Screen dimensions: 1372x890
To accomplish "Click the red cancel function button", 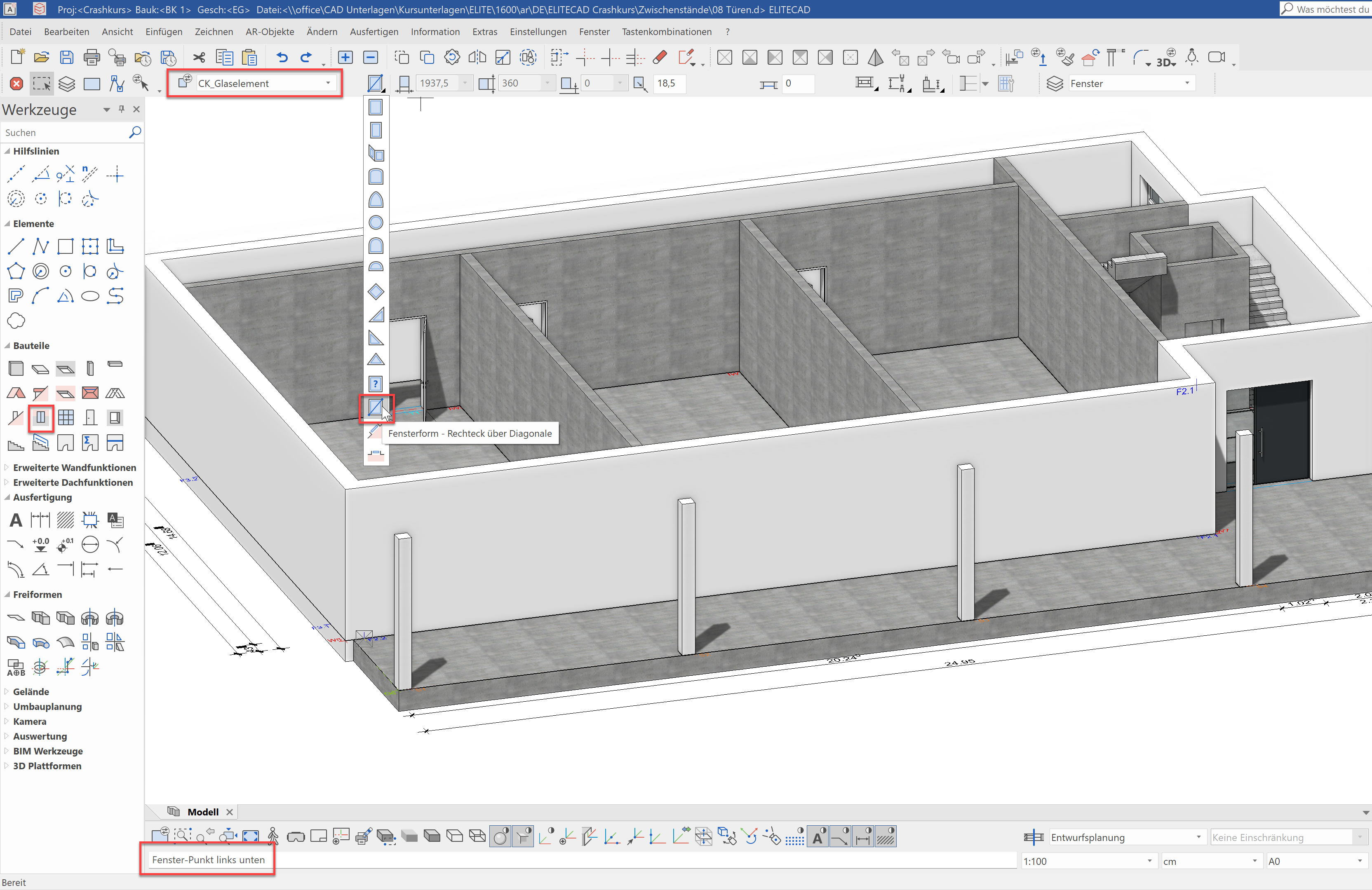I will (x=17, y=84).
